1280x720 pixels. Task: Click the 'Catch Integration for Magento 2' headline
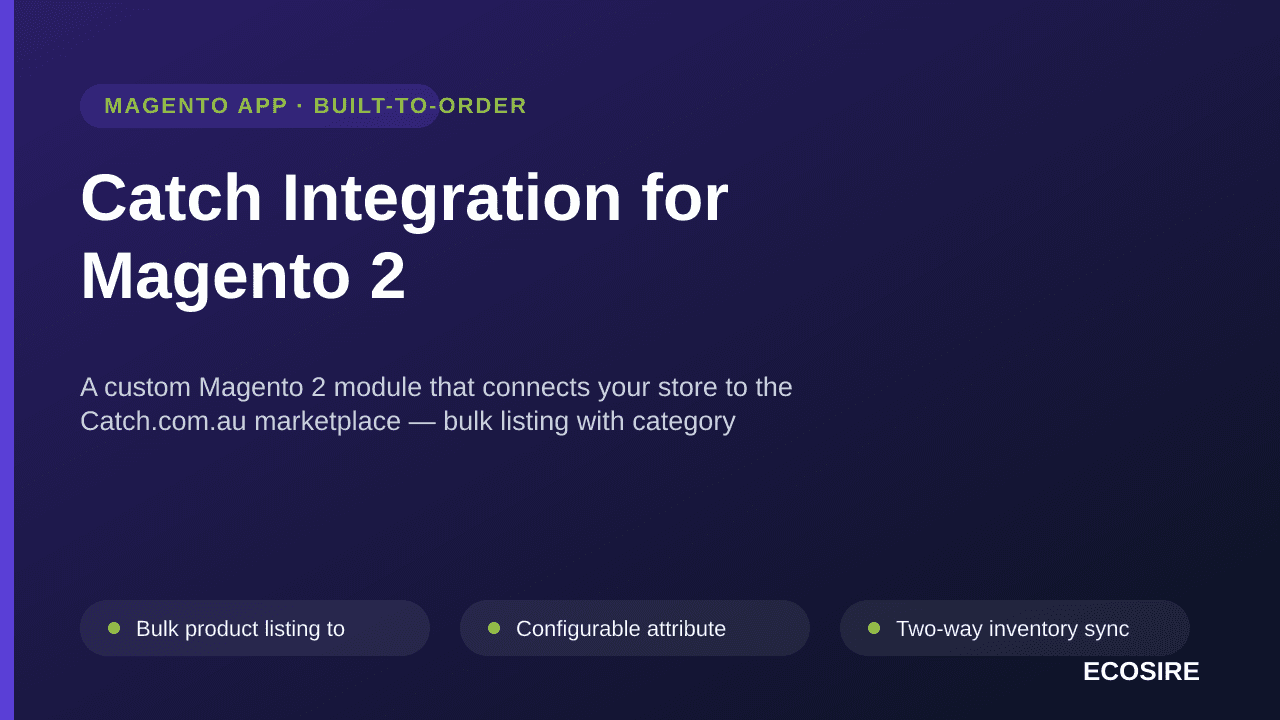point(404,236)
